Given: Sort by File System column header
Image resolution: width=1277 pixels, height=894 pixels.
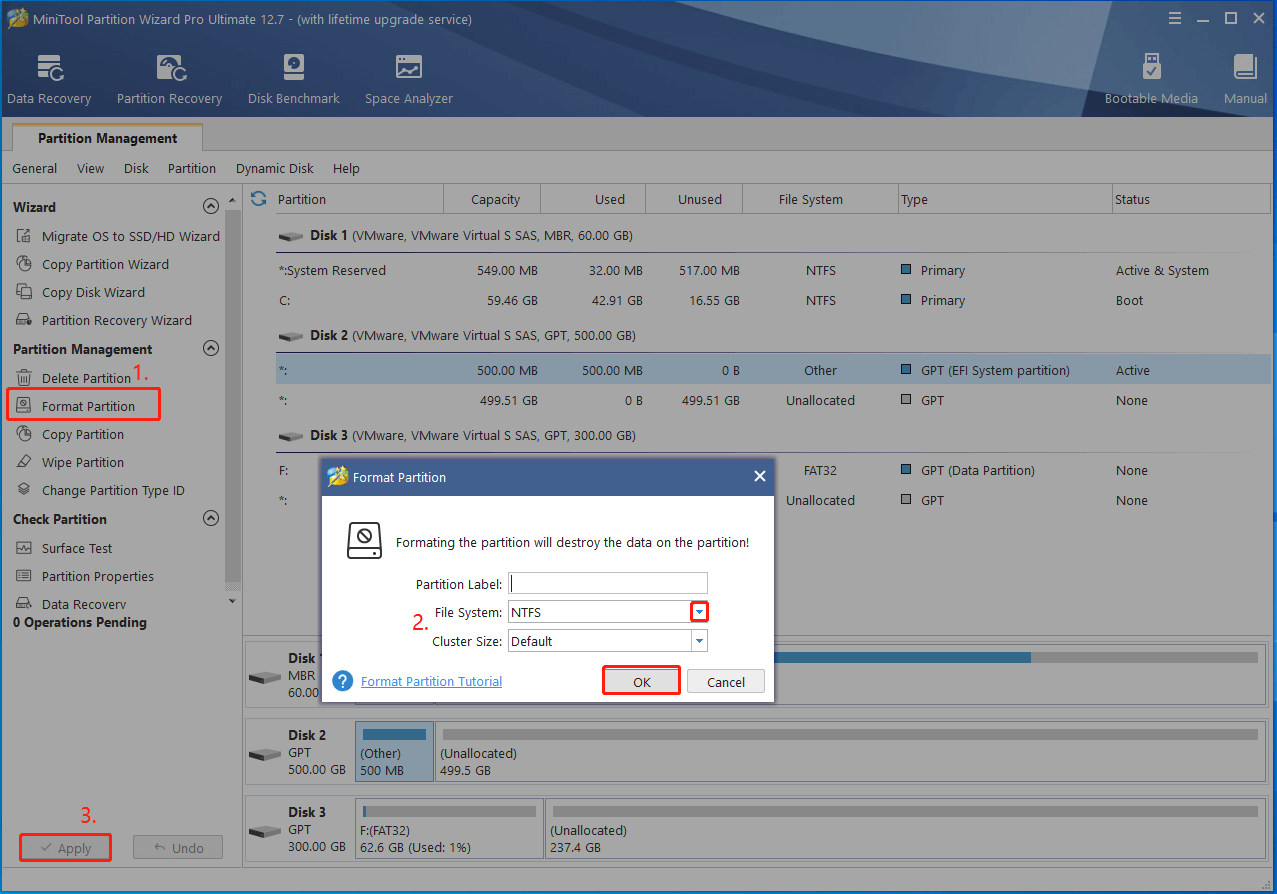Looking at the screenshot, I should pyautogui.click(x=820, y=199).
